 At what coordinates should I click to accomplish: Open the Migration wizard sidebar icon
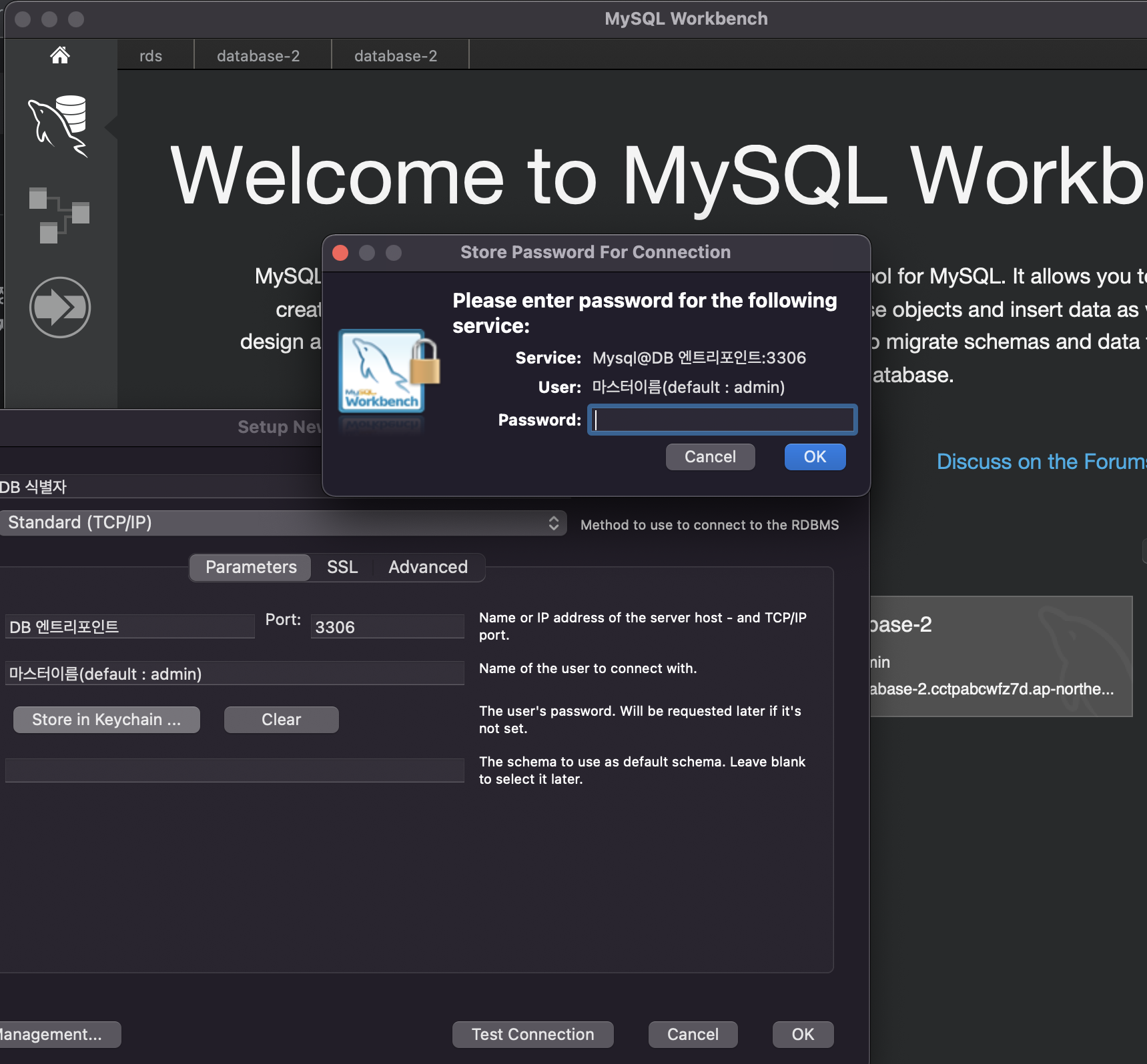pyautogui.click(x=60, y=308)
